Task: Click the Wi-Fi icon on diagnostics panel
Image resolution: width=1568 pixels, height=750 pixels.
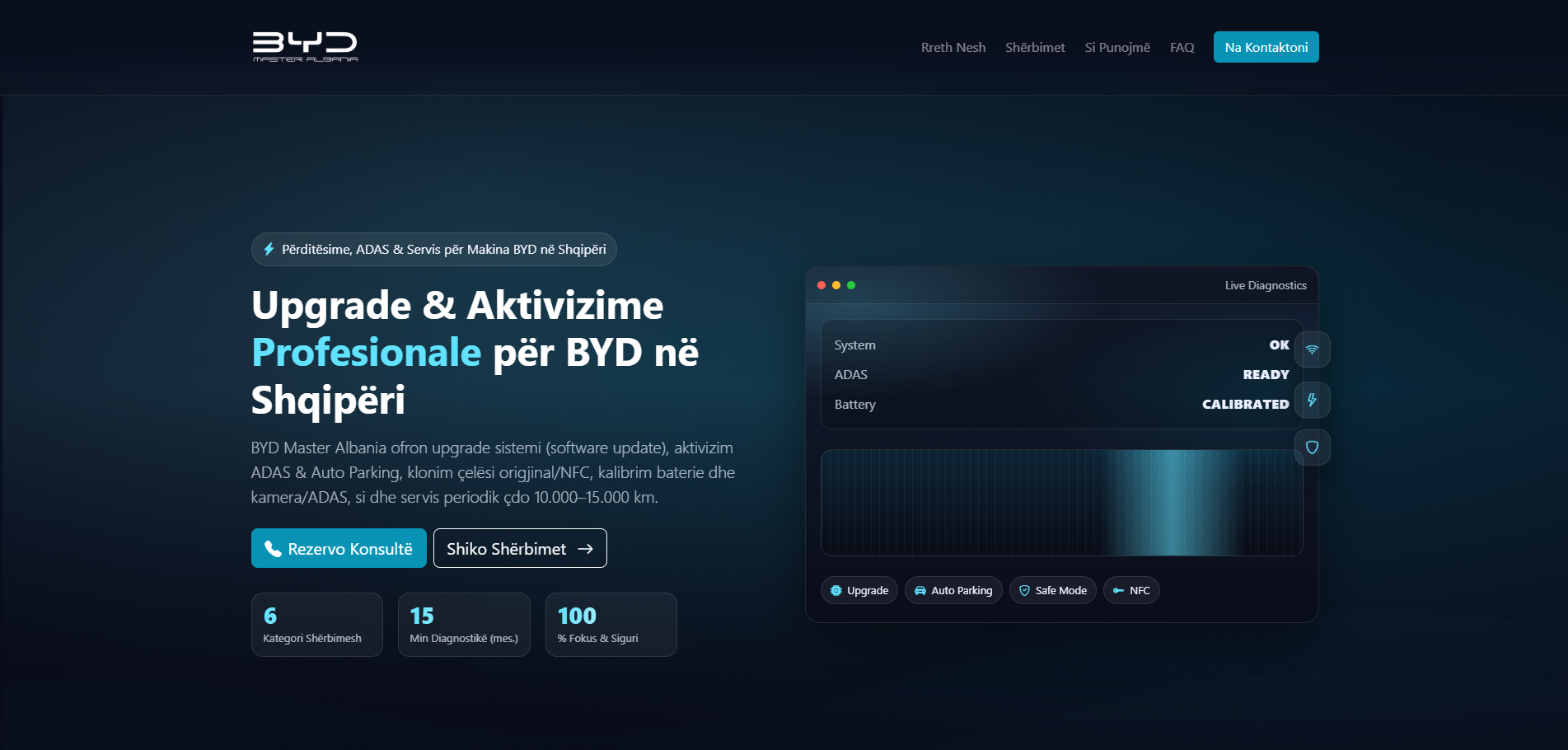Action: click(x=1312, y=349)
